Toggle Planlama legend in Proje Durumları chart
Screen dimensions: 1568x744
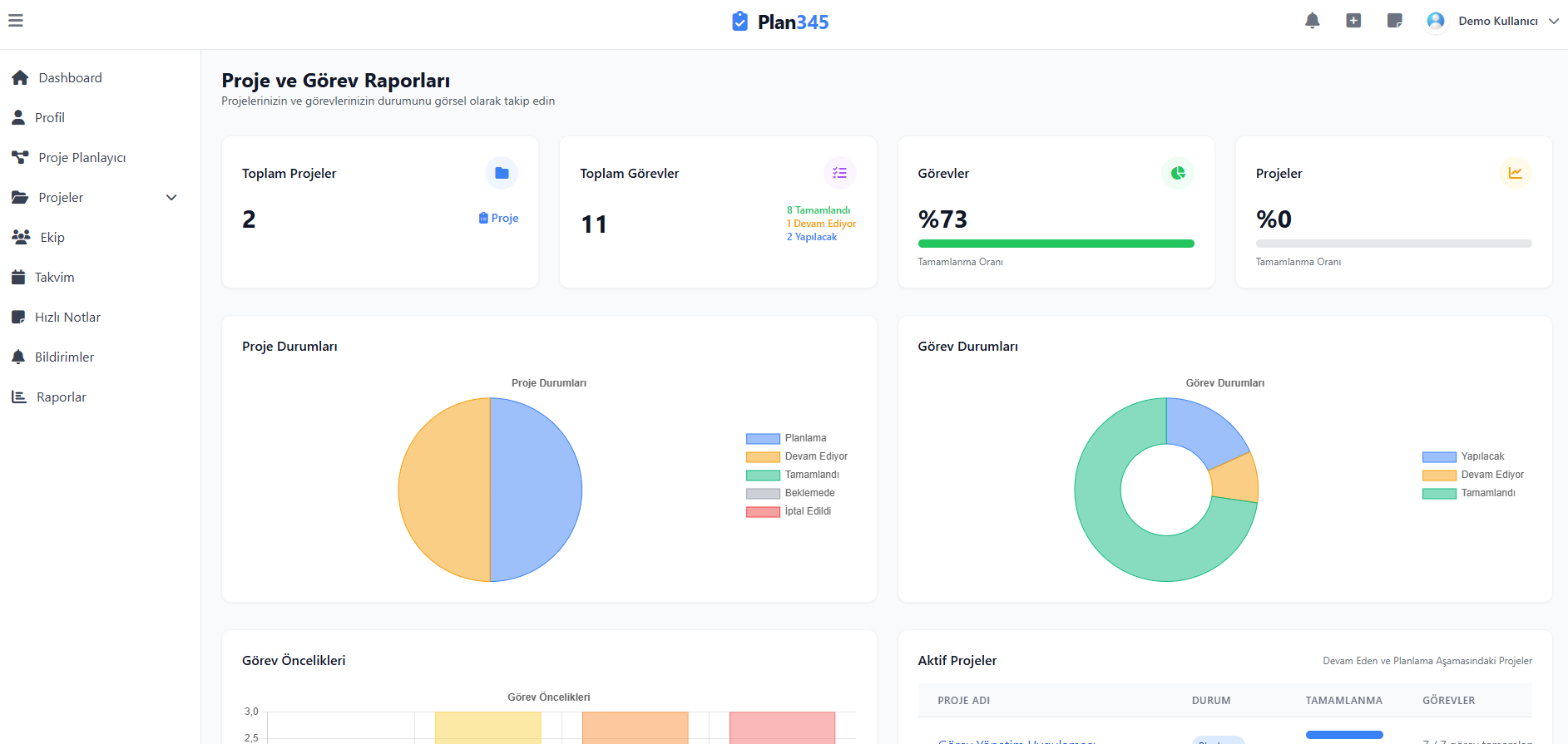tap(786, 438)
